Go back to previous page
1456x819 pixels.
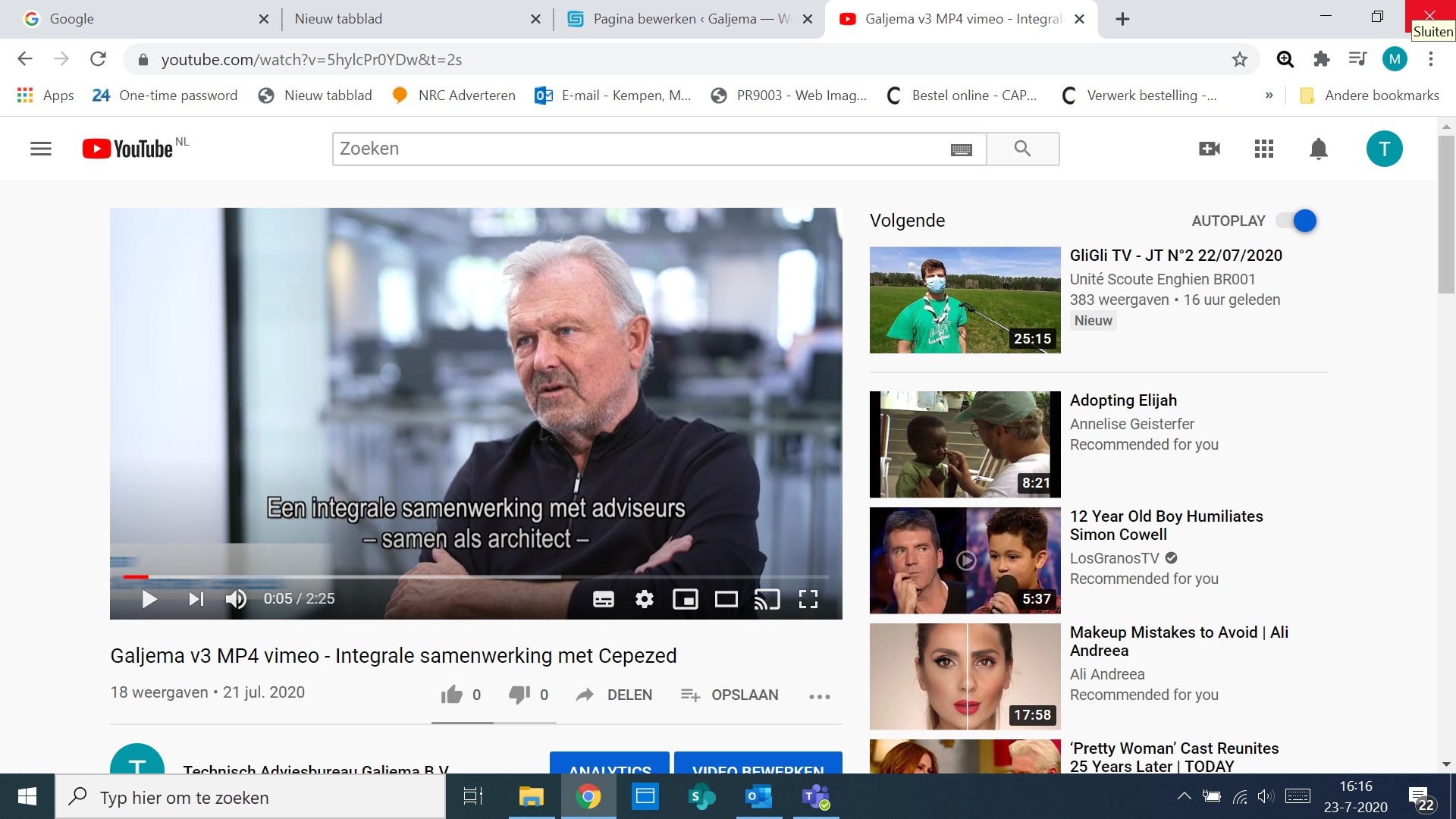pyautogui.click(x=25, y=59)
